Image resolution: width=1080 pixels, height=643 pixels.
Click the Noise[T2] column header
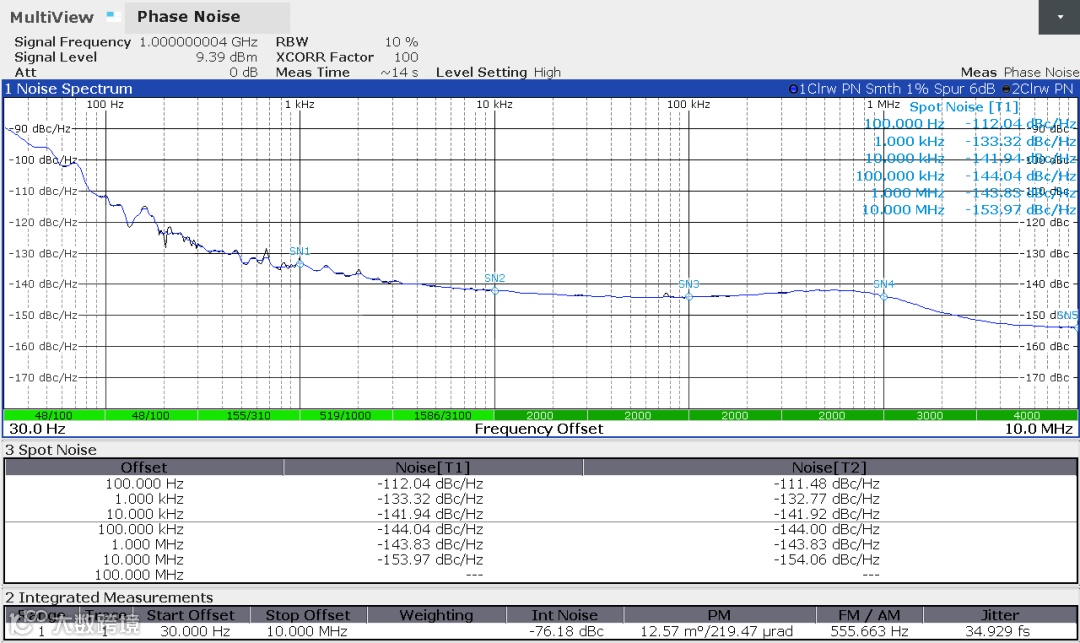pyautogui.click(x=829, y=467)
